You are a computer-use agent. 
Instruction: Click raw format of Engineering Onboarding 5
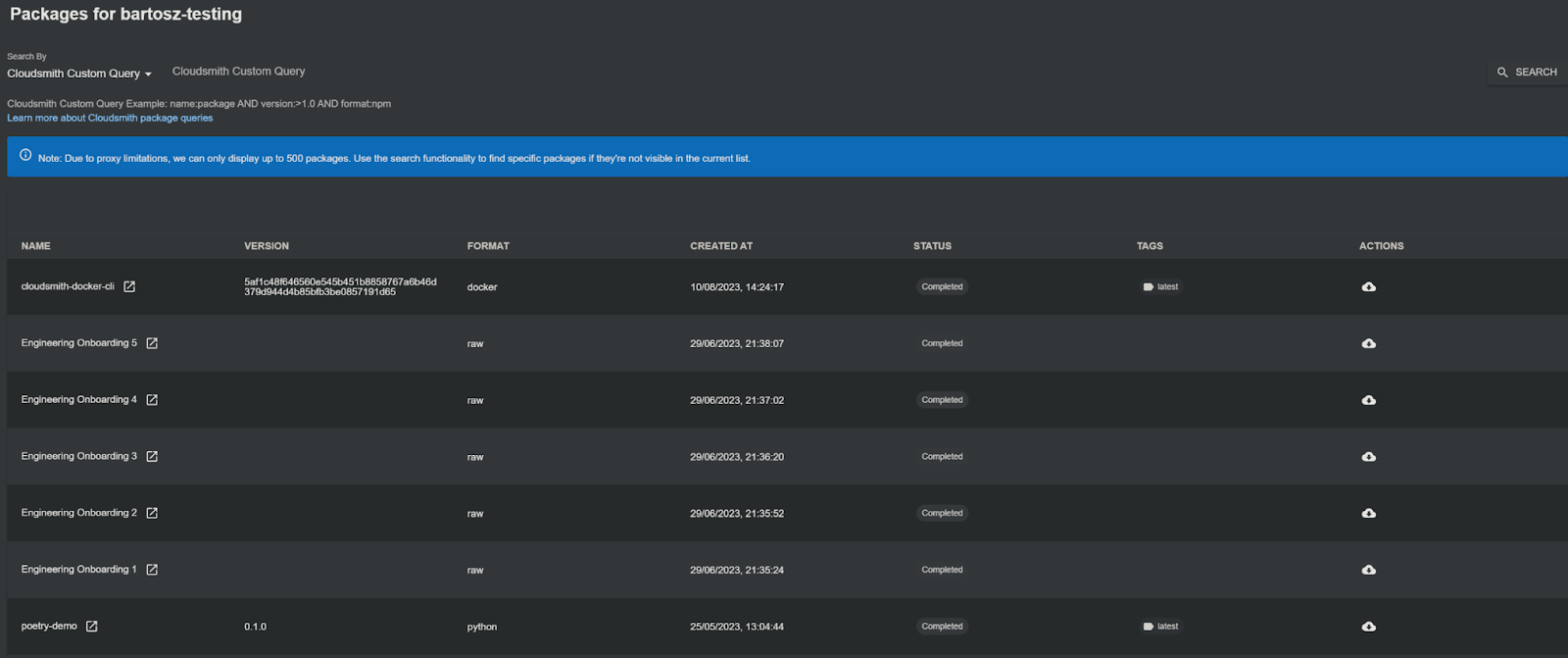coord(475,344)
